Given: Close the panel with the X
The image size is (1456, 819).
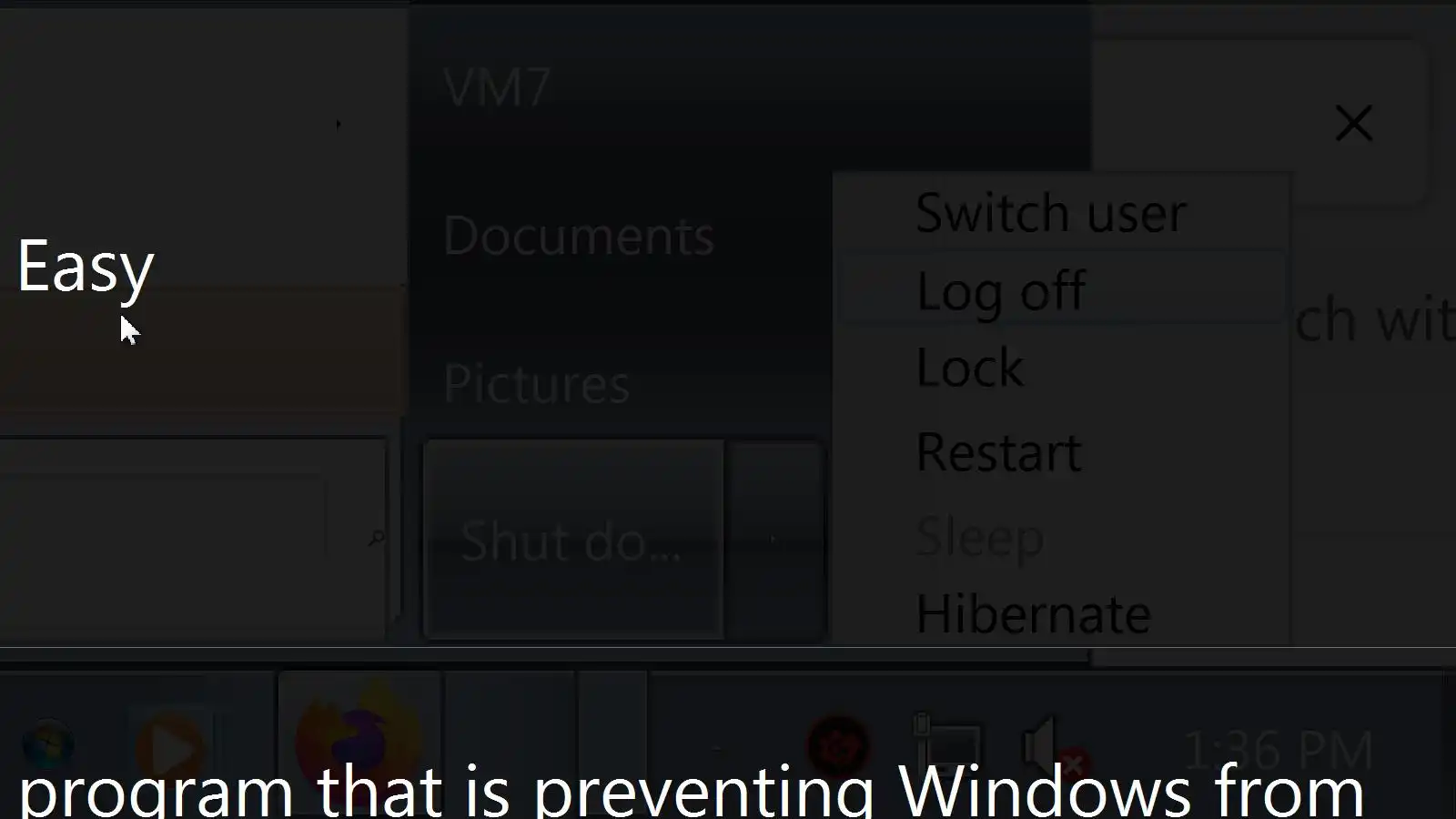Looking at the screenshot, I should [1353, 123].
